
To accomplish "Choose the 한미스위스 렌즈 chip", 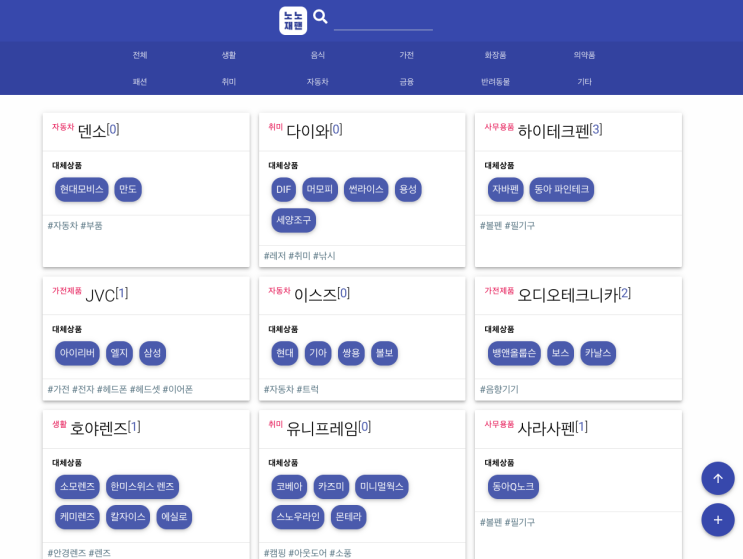I will tap(142, 487).
